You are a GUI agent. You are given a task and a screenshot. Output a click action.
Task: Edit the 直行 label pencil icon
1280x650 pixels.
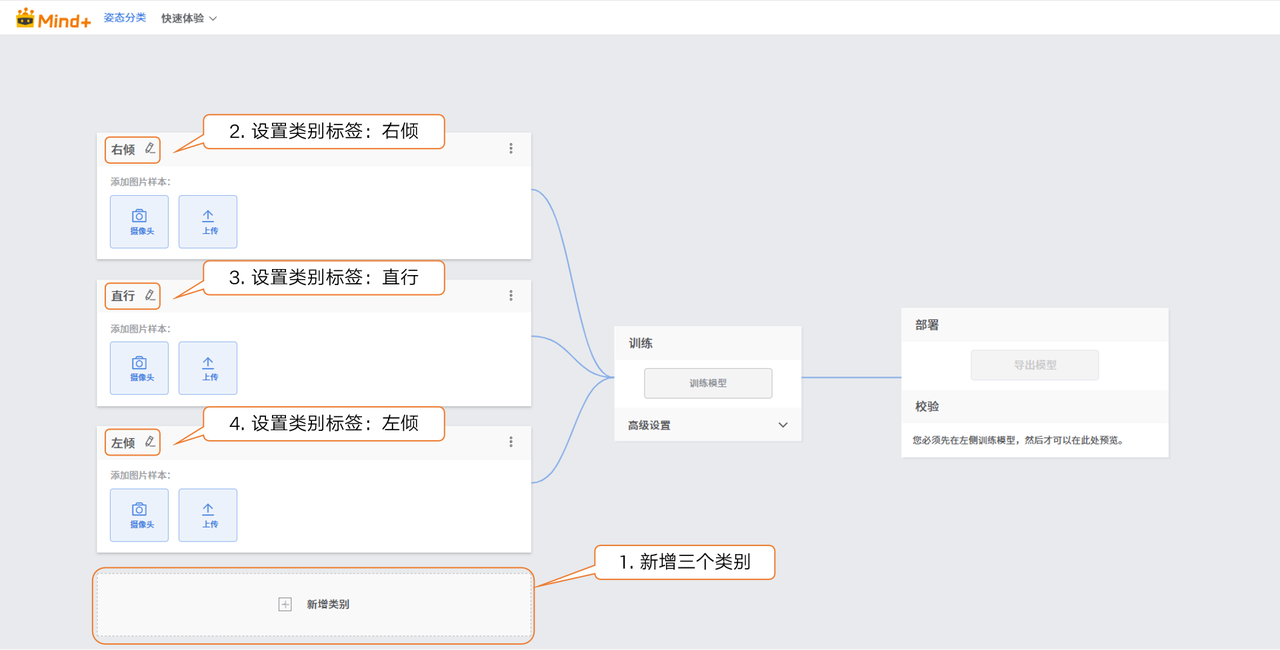[150, 295]
